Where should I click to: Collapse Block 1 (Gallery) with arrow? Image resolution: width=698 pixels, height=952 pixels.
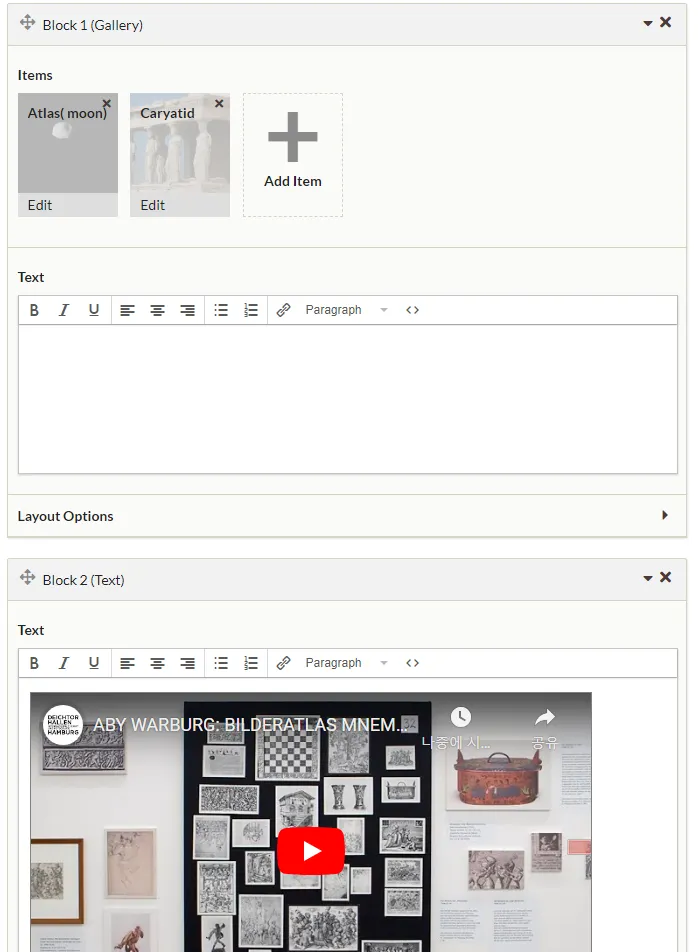click(648, 23)
